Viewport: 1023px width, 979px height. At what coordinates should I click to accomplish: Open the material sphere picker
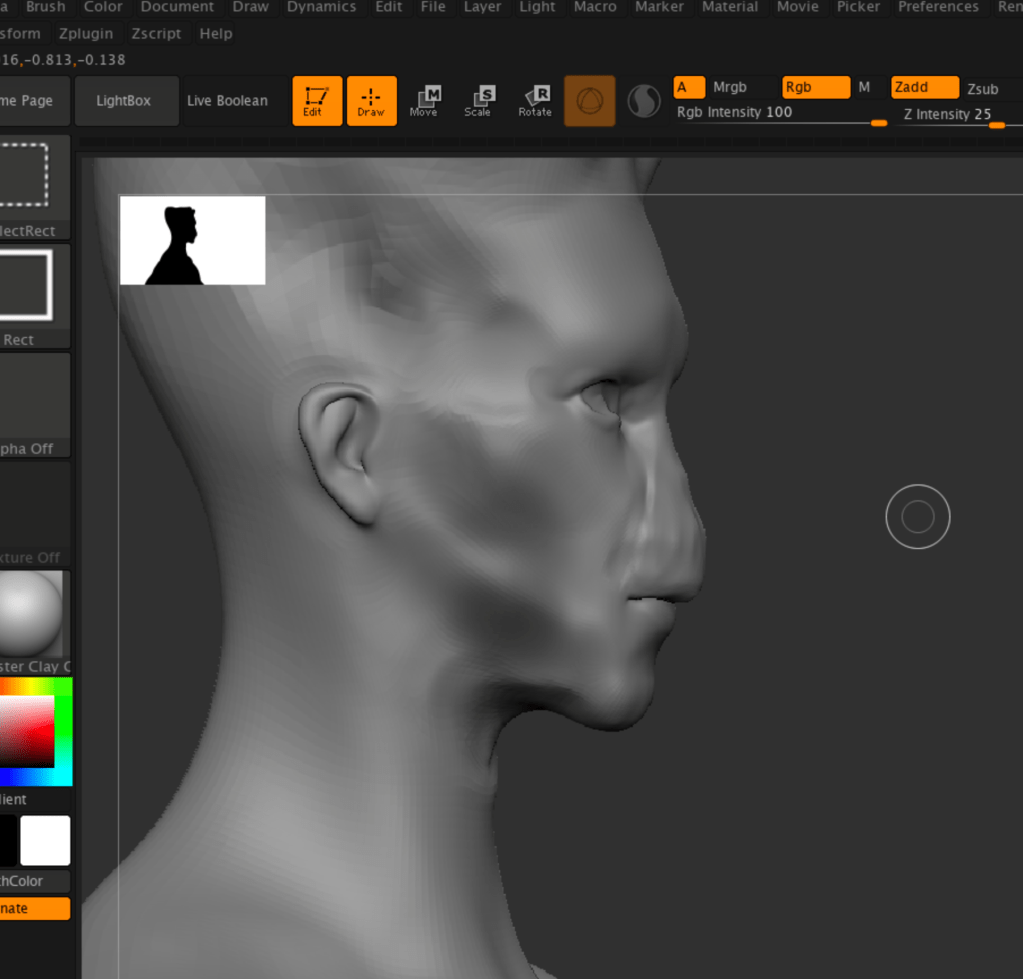point(31,614)
